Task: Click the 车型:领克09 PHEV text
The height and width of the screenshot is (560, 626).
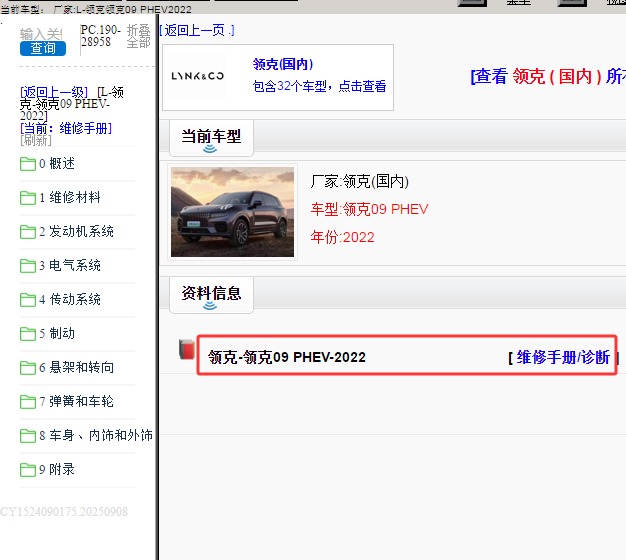Action: click(369, 209)
